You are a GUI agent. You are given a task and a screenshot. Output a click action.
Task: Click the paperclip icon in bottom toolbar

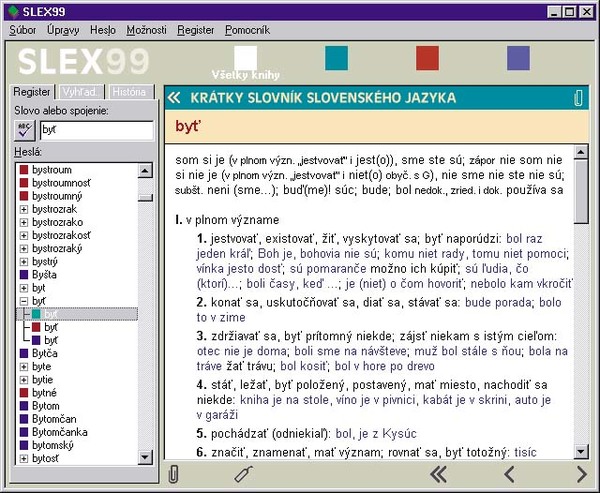point(173,475)
